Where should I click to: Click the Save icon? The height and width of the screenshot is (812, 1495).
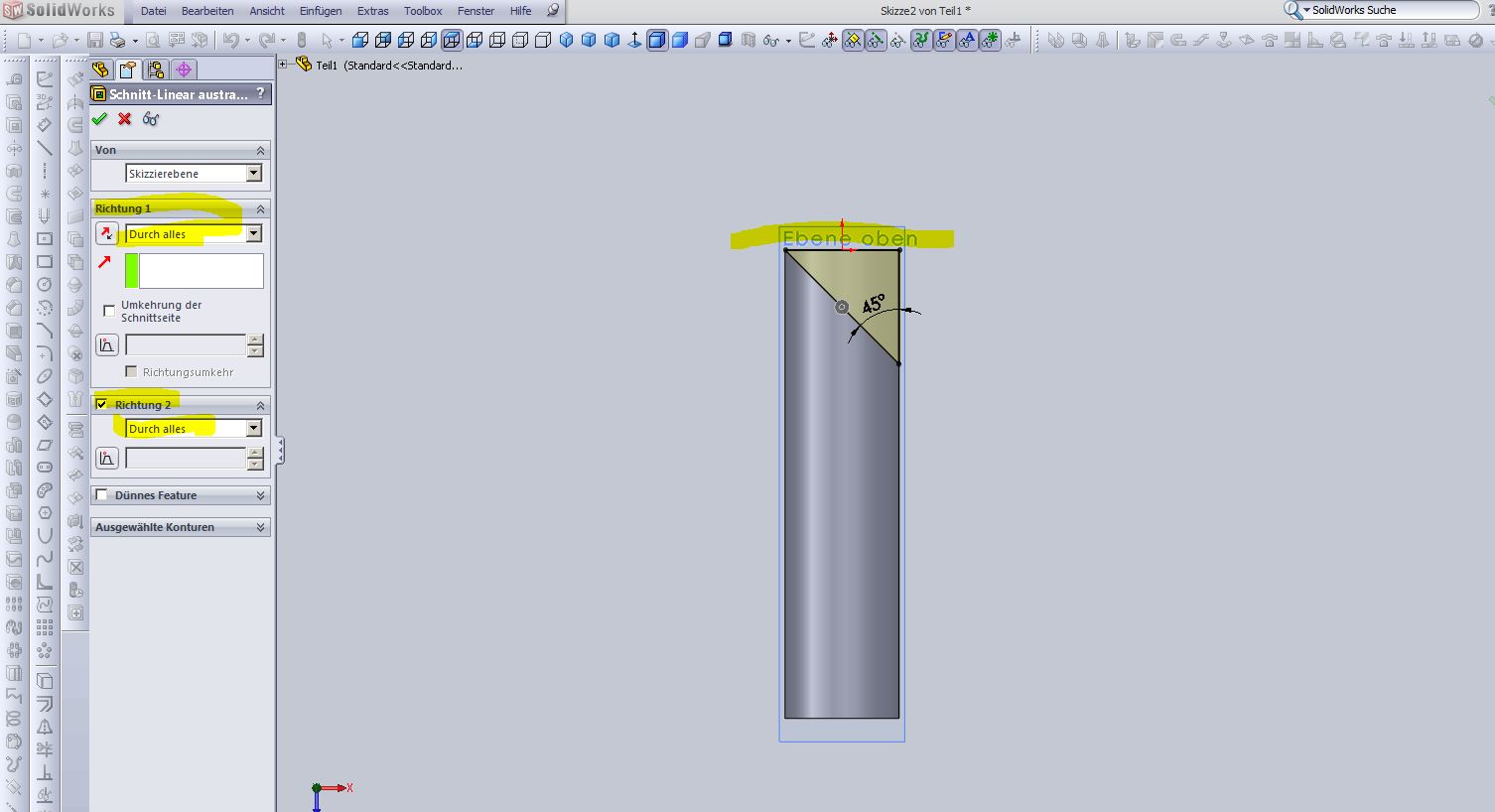[x=95, y=41]
